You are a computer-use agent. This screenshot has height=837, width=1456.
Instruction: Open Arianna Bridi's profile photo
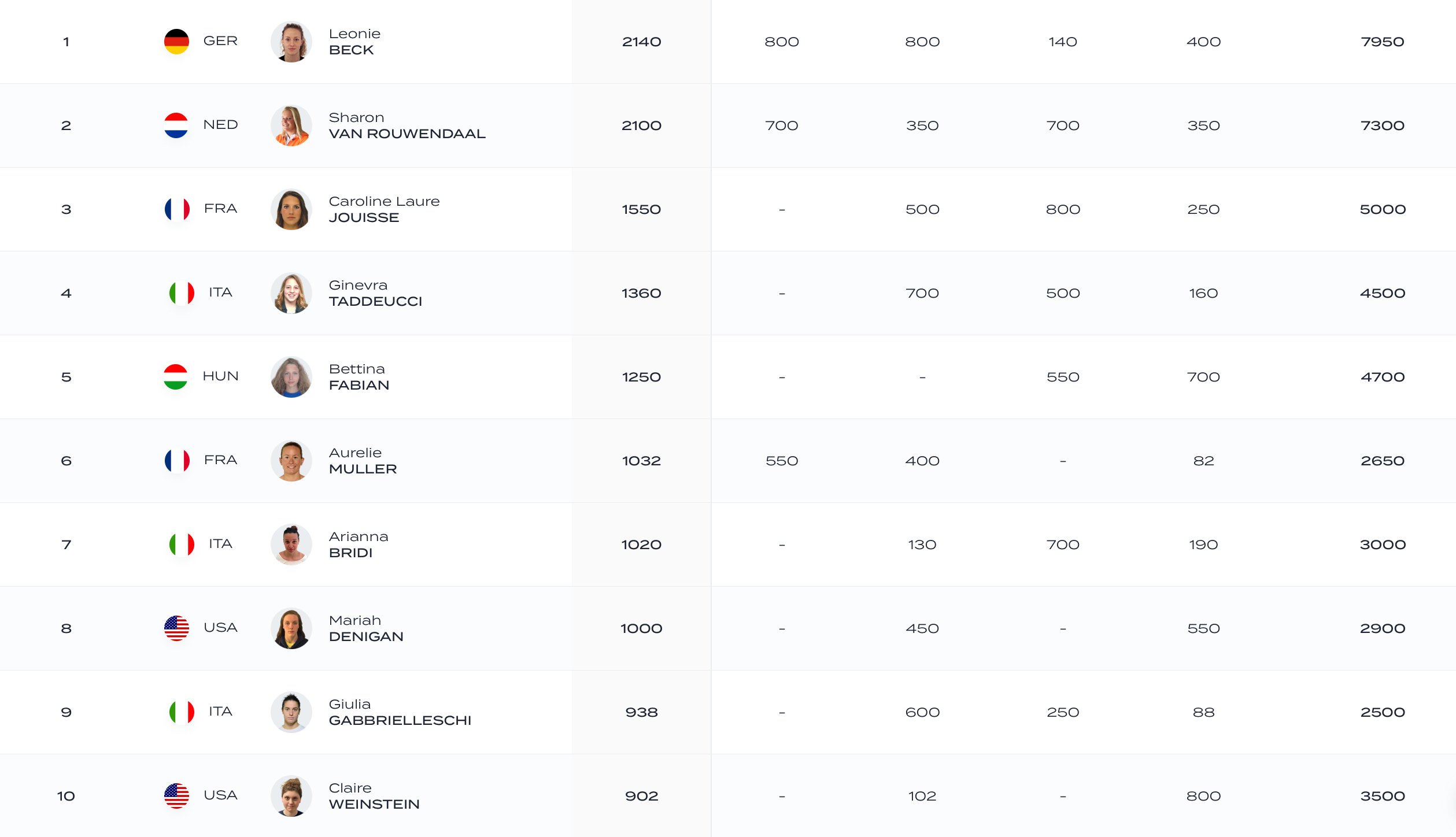point(291,545)
